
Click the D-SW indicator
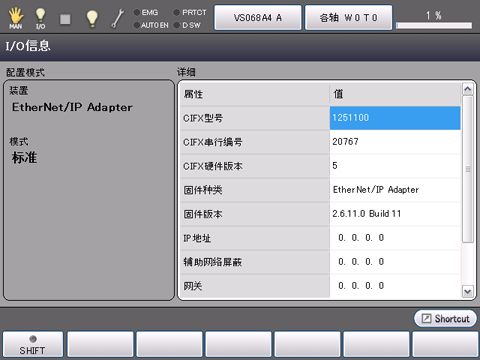point(187,25)
